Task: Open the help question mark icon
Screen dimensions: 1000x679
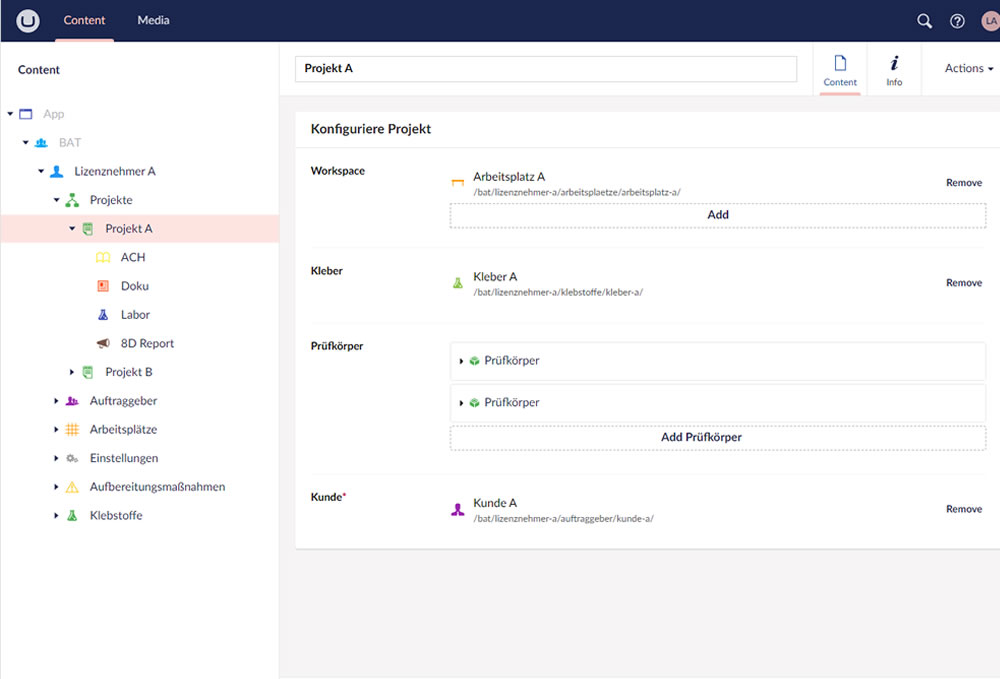Action: tap(957, 21)
